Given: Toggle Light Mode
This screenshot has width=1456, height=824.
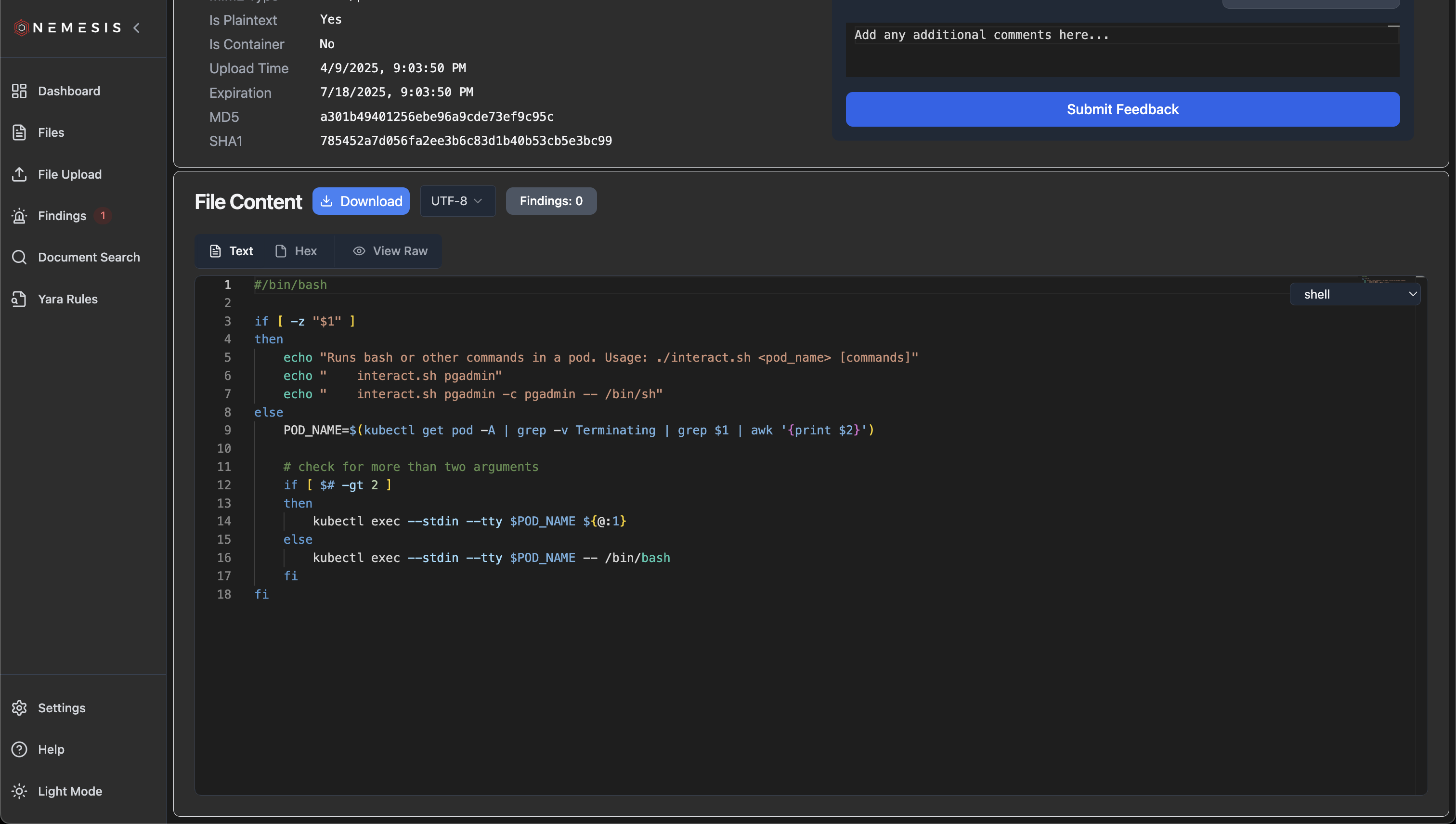Looking at the screenshot, I should [70, 791].
